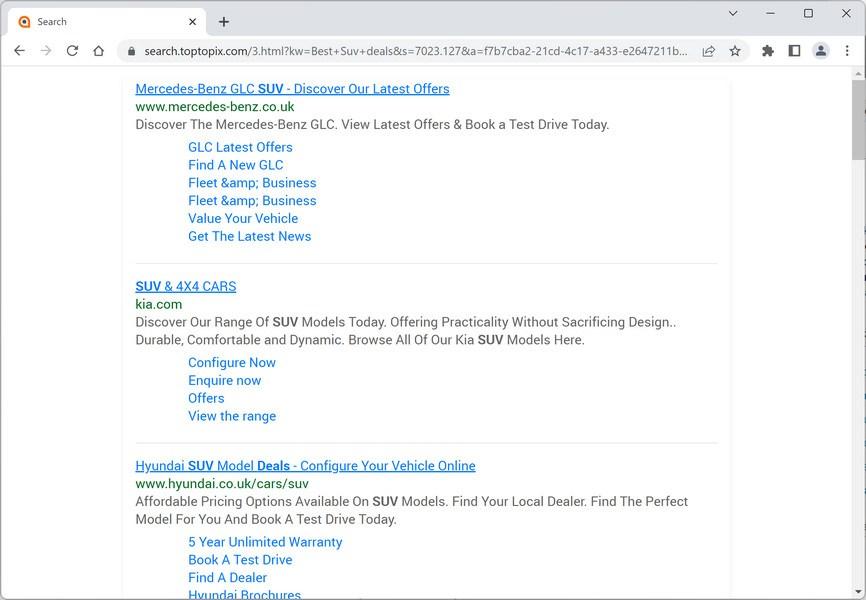
Task: Open Kia Offers sitelink
Action: (x=206, y=398)
